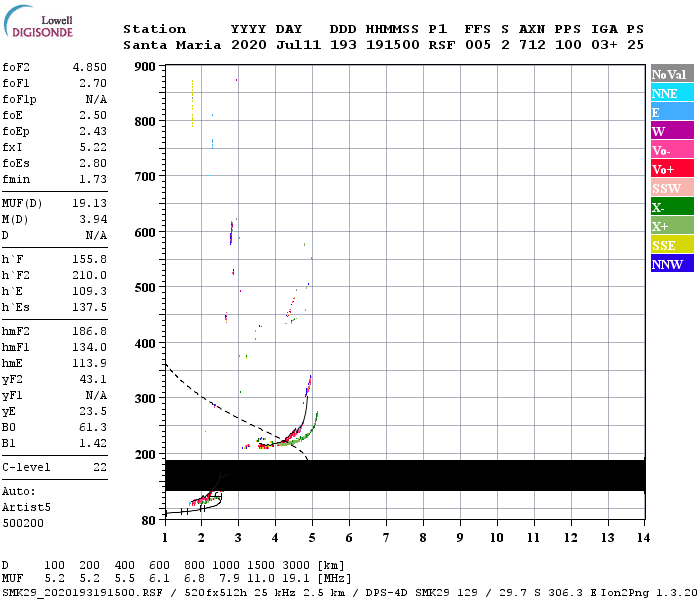Select the E light-blue legend swatch
This screenshot has height=600, width=700.
[x=672, y=112]
